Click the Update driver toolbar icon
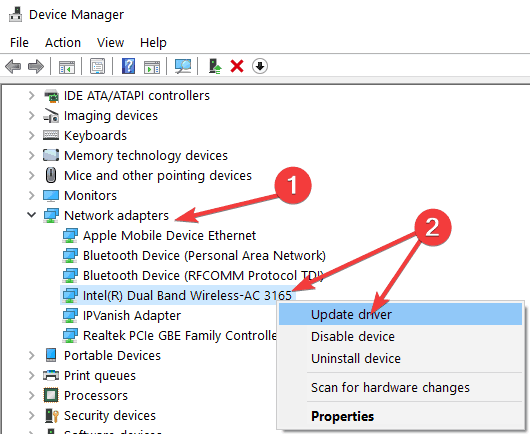Screen dimensions: 530x434 [215, 66]
